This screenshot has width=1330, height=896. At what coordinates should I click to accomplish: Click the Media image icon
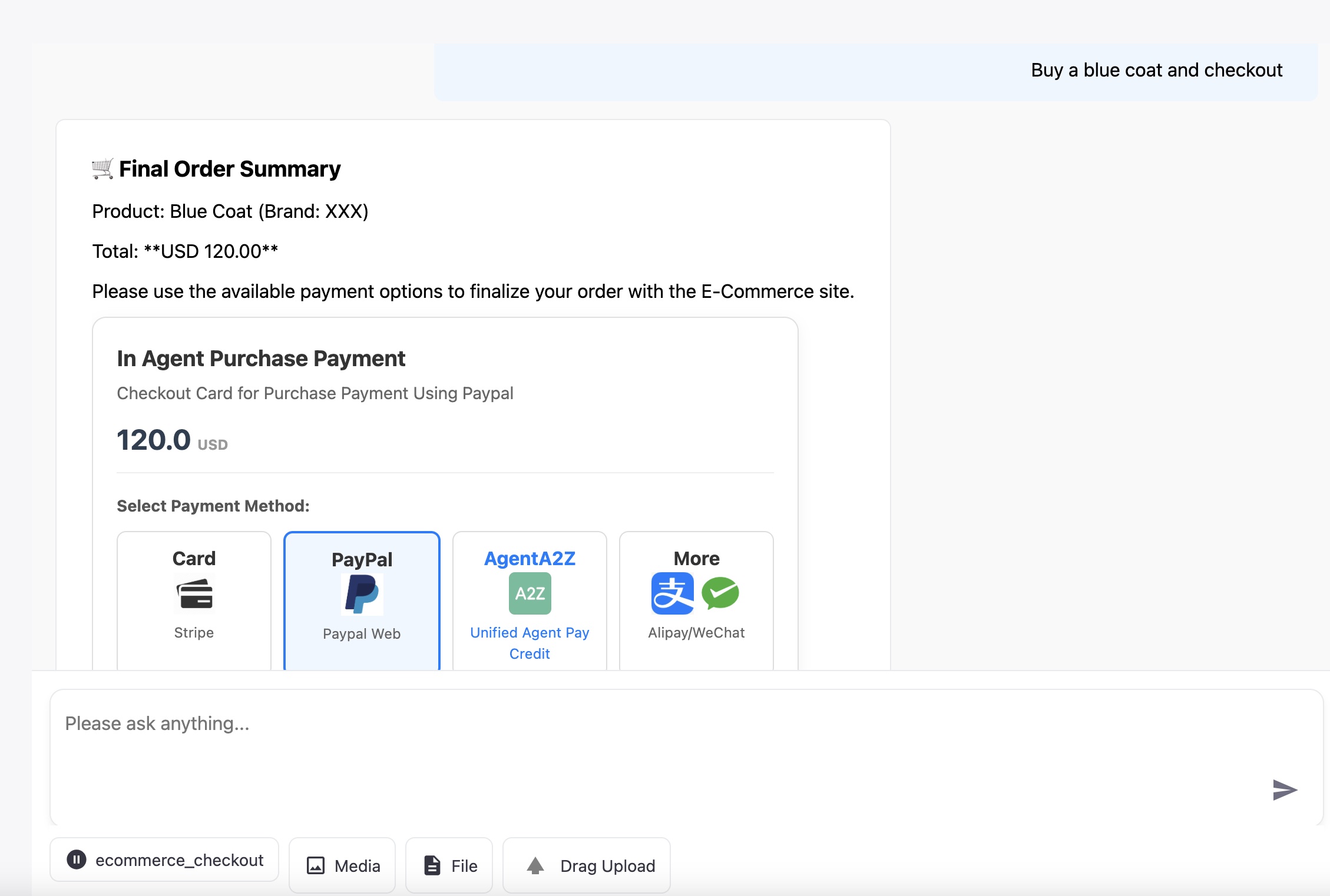(x=316, y=865)
